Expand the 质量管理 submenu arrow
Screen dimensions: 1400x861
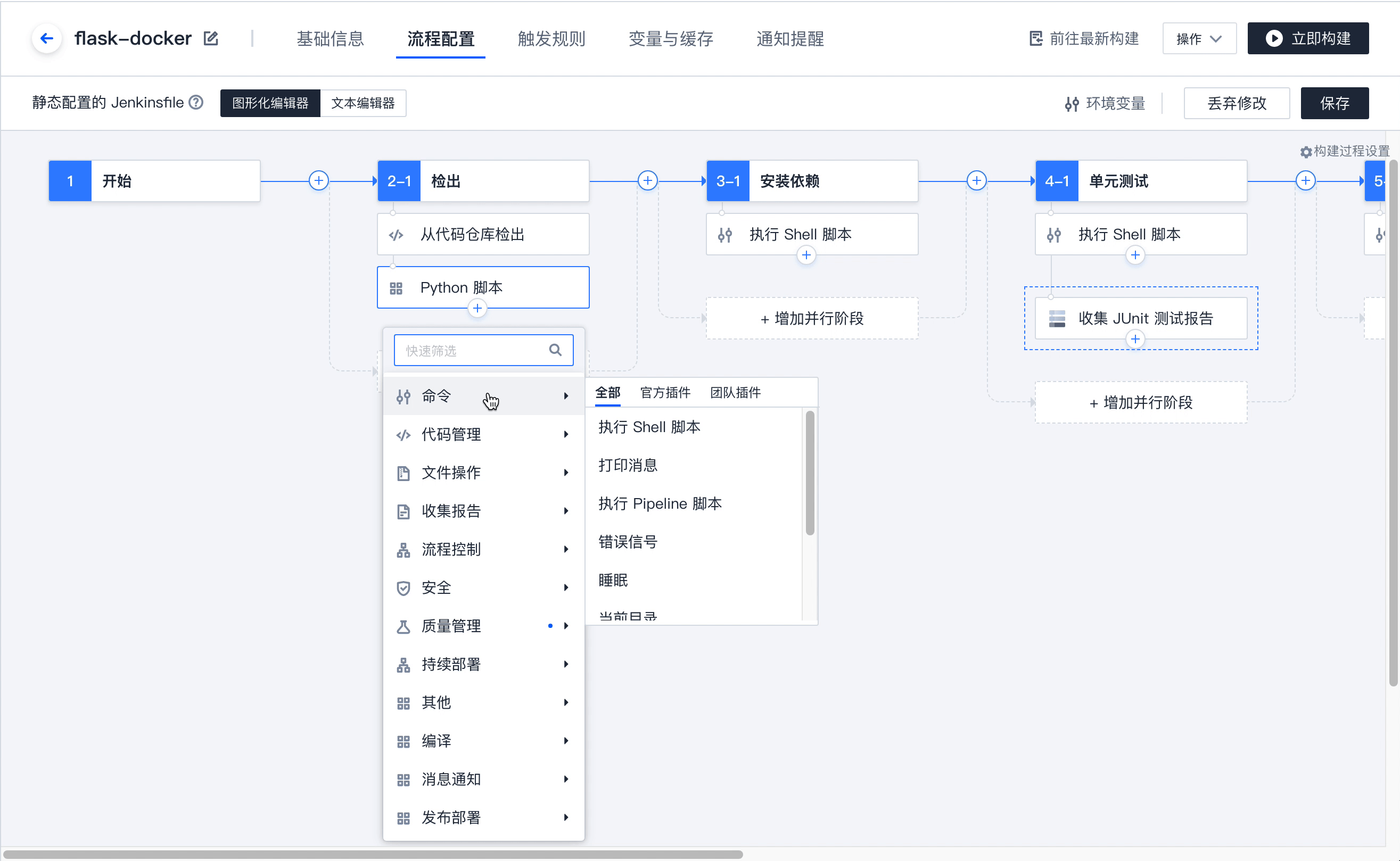point(565,626)
